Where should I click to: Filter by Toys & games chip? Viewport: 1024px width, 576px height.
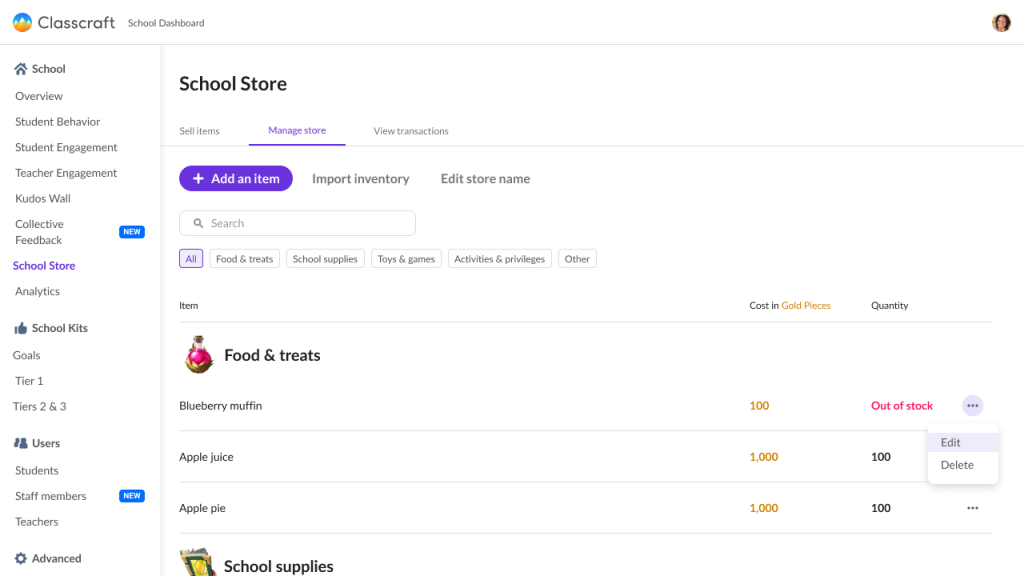pos(406,259)
